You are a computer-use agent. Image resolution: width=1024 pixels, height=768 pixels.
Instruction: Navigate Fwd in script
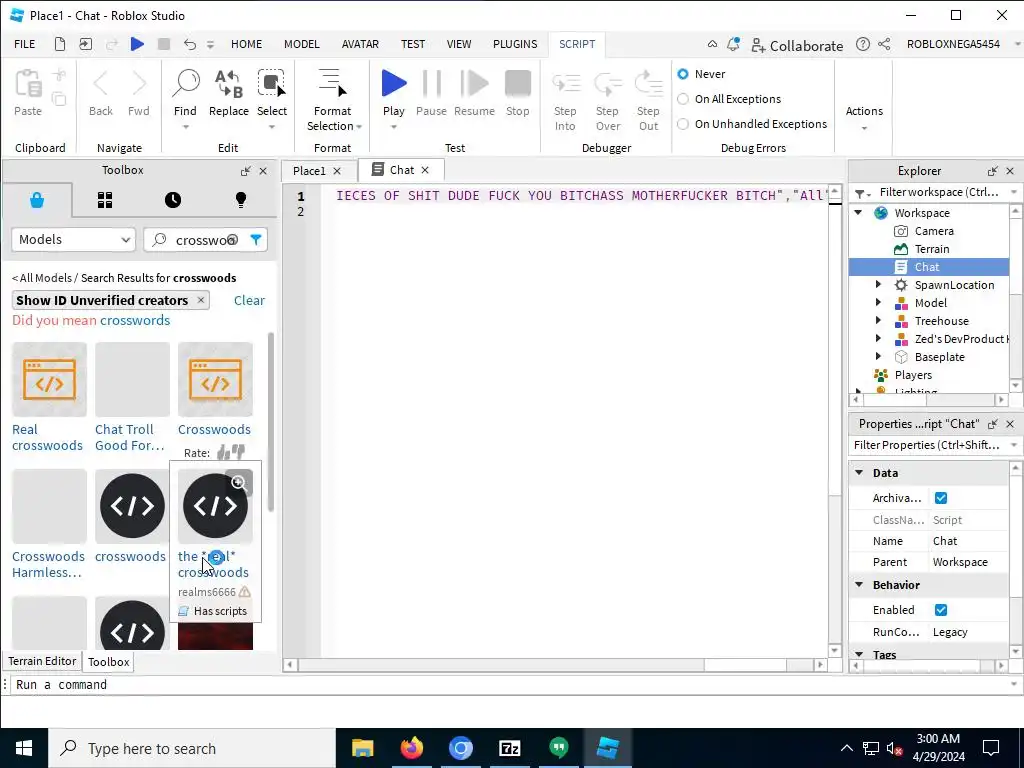[139, 84]
